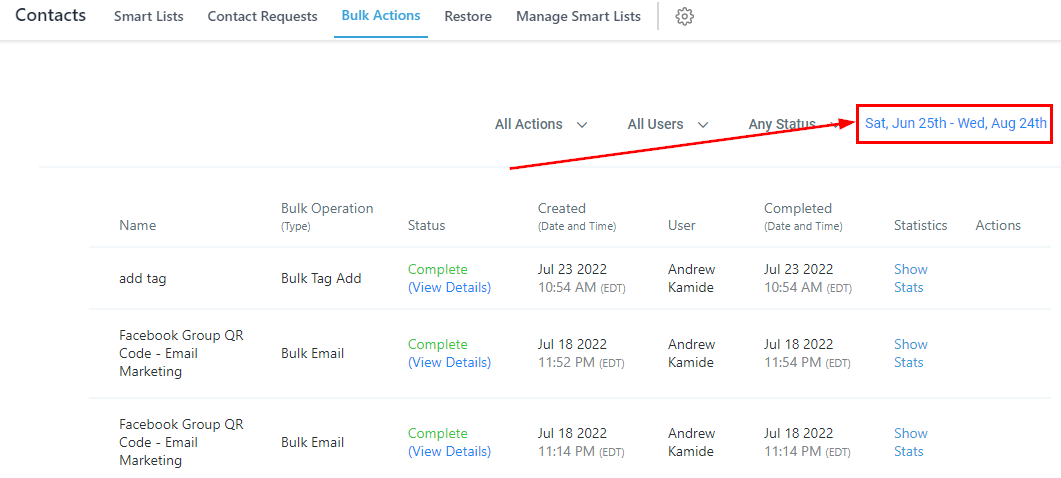Open the Contact Requests tab
This screenshot has width=1061, height=478.
pos(262,17)
